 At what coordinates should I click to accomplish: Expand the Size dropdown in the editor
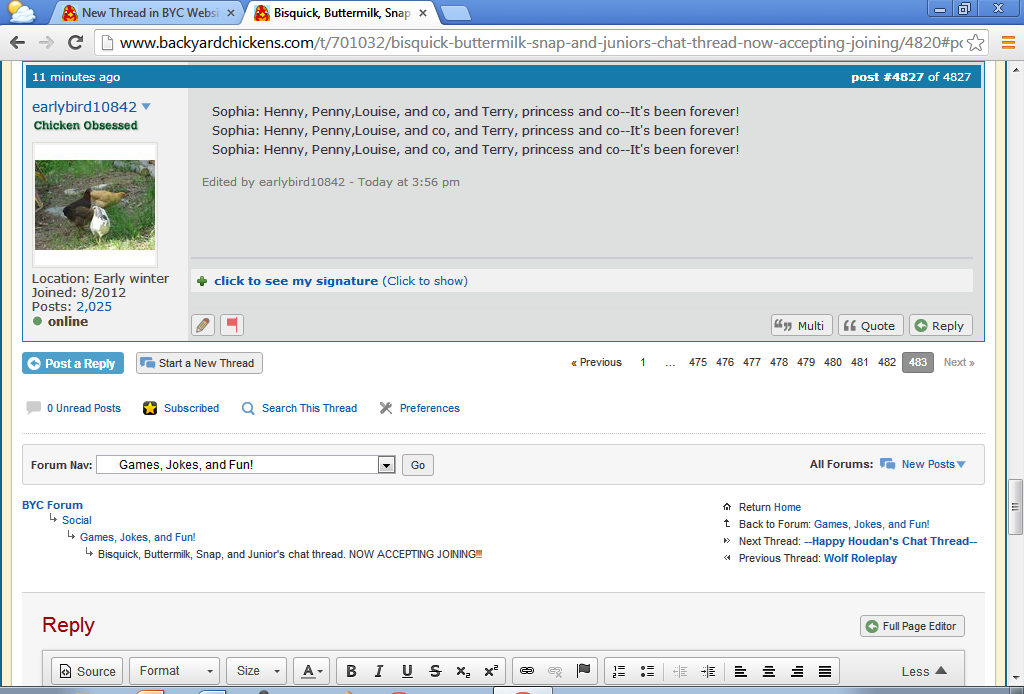[x=257, y=671]
